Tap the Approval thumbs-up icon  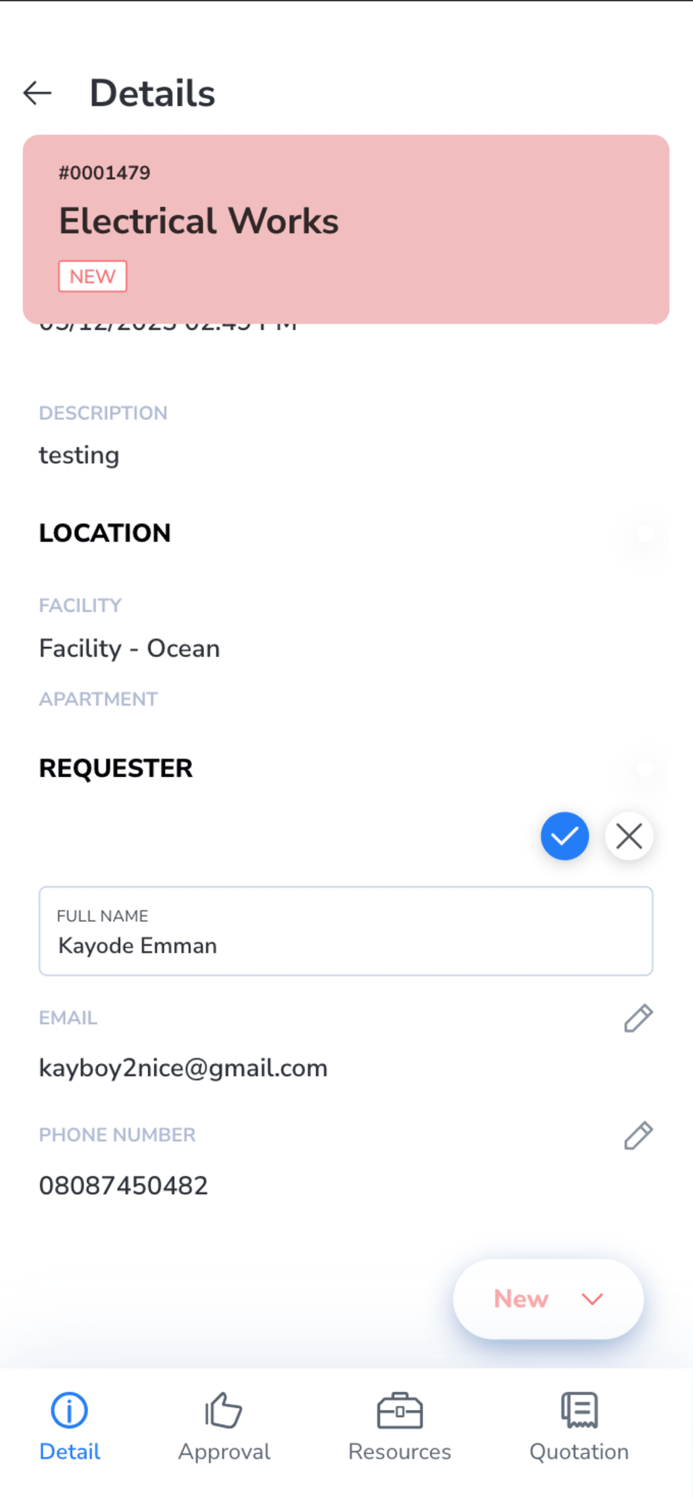pyautogui.click(x=224, y=1411)
